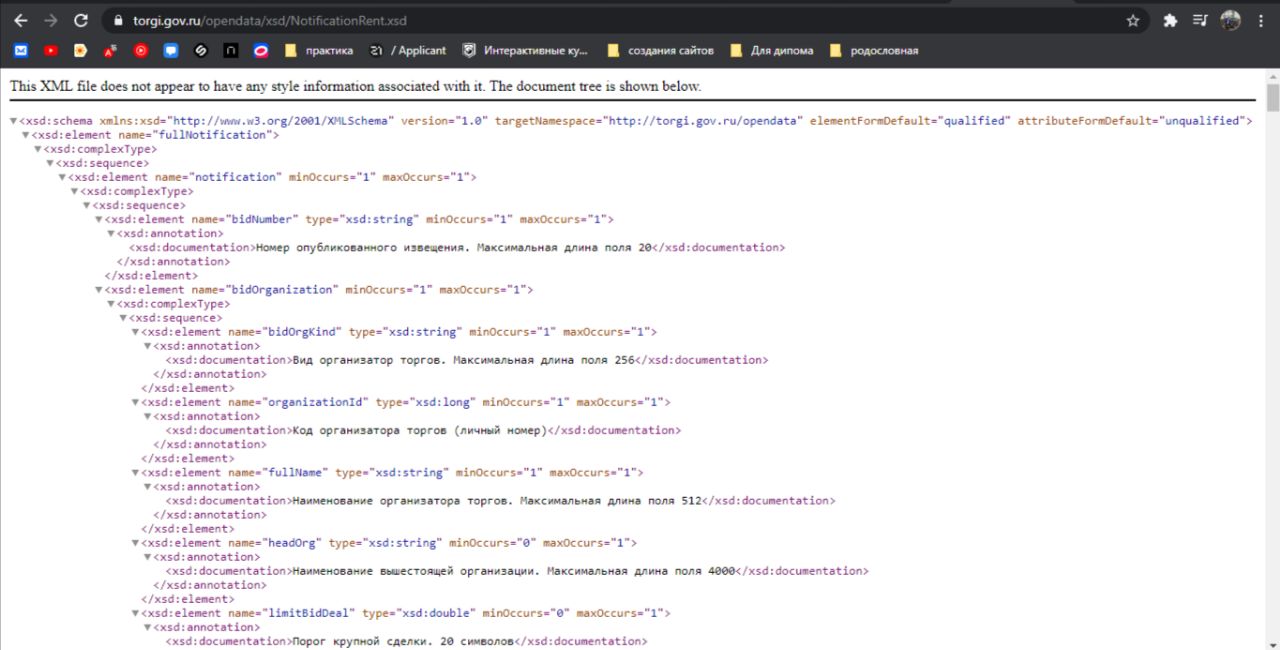View site info via the lock icon
Screen dimensions: 1280x650
click(118, 20)
